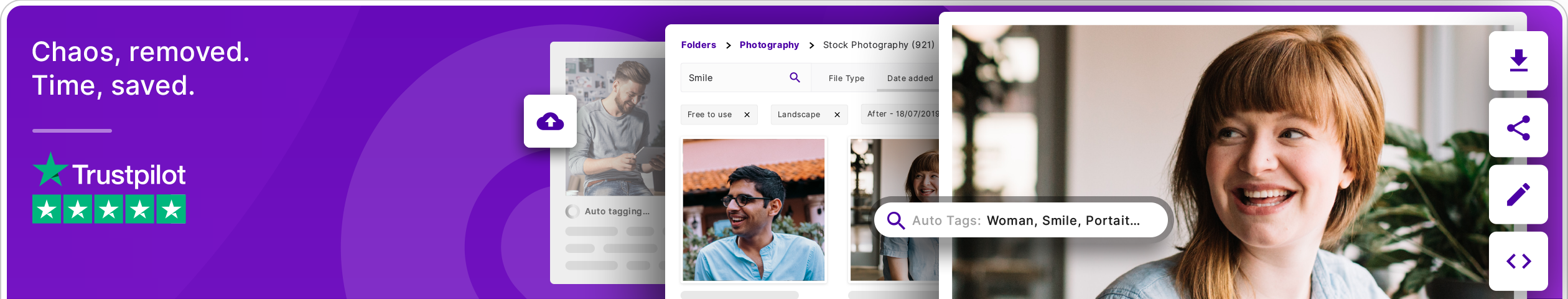1568x299 pixels.
Task: Click the embed code brackets icon
Action: coord(1518,261)
